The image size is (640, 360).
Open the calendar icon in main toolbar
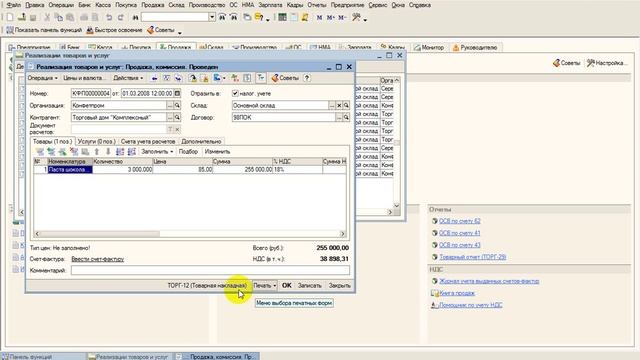(294, 17)
